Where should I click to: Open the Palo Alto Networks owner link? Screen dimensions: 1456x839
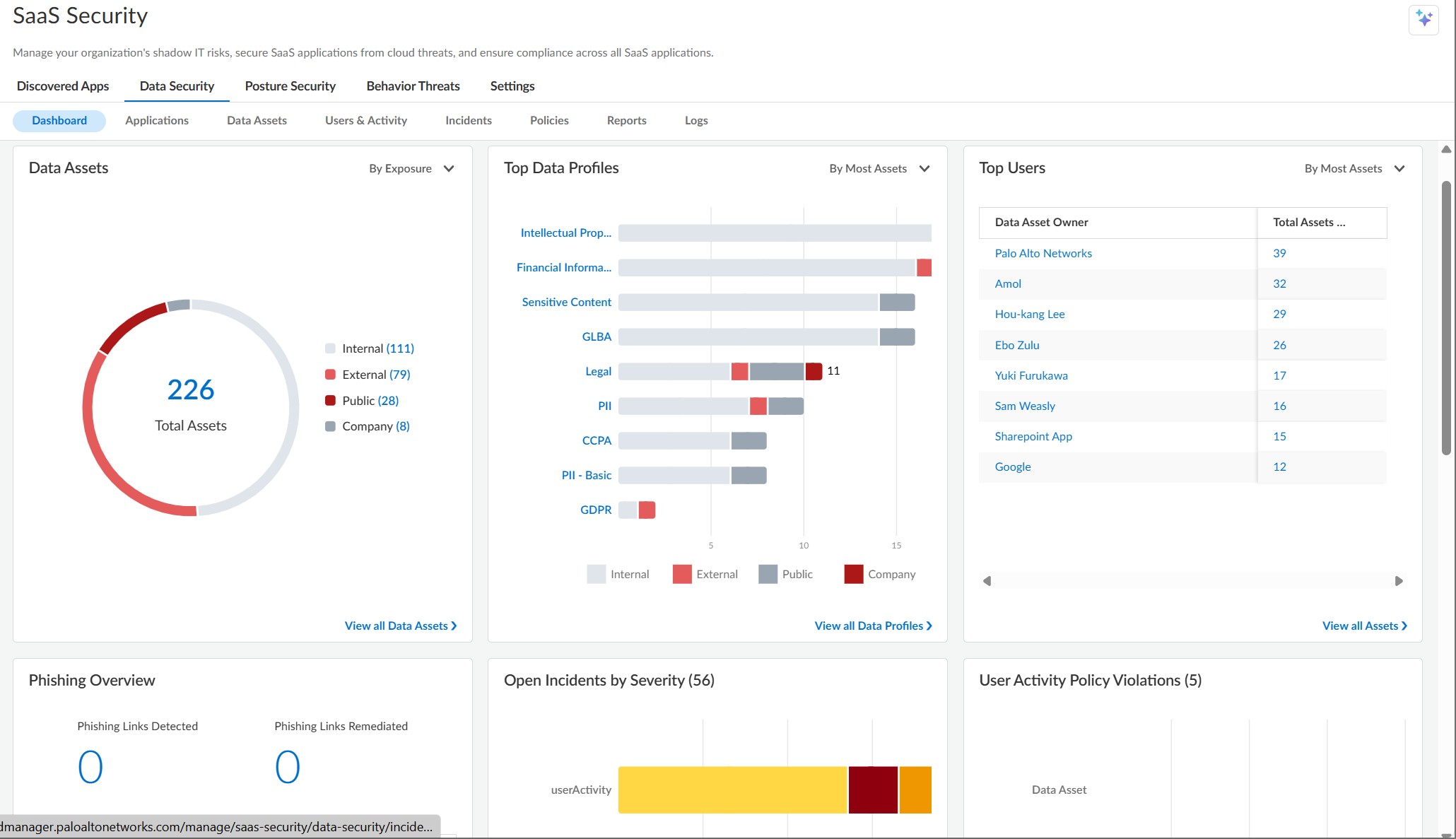pyautogui.click(x=1043, y=253)
